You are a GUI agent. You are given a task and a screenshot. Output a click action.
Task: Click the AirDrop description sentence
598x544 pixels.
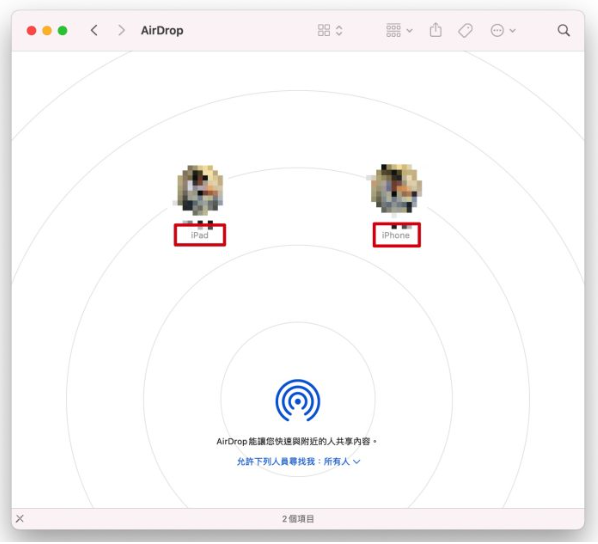tap(297, 441)
